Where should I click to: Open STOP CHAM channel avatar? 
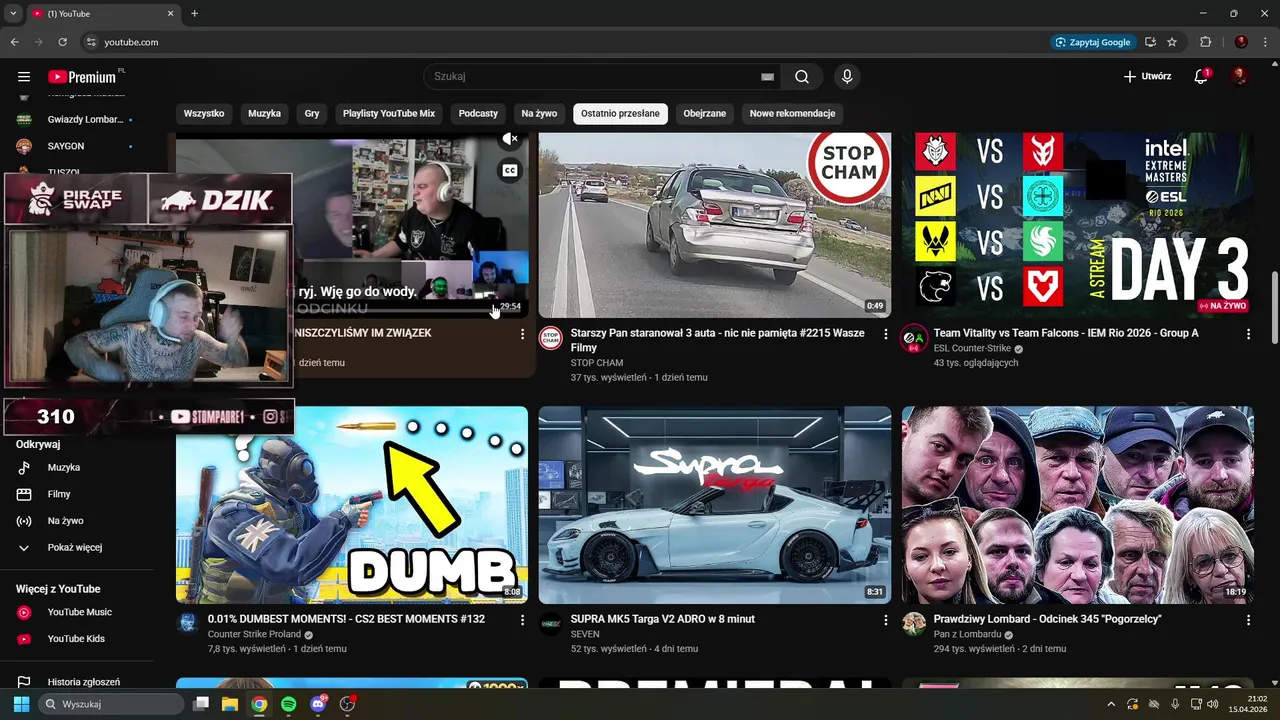click(551, 338)
